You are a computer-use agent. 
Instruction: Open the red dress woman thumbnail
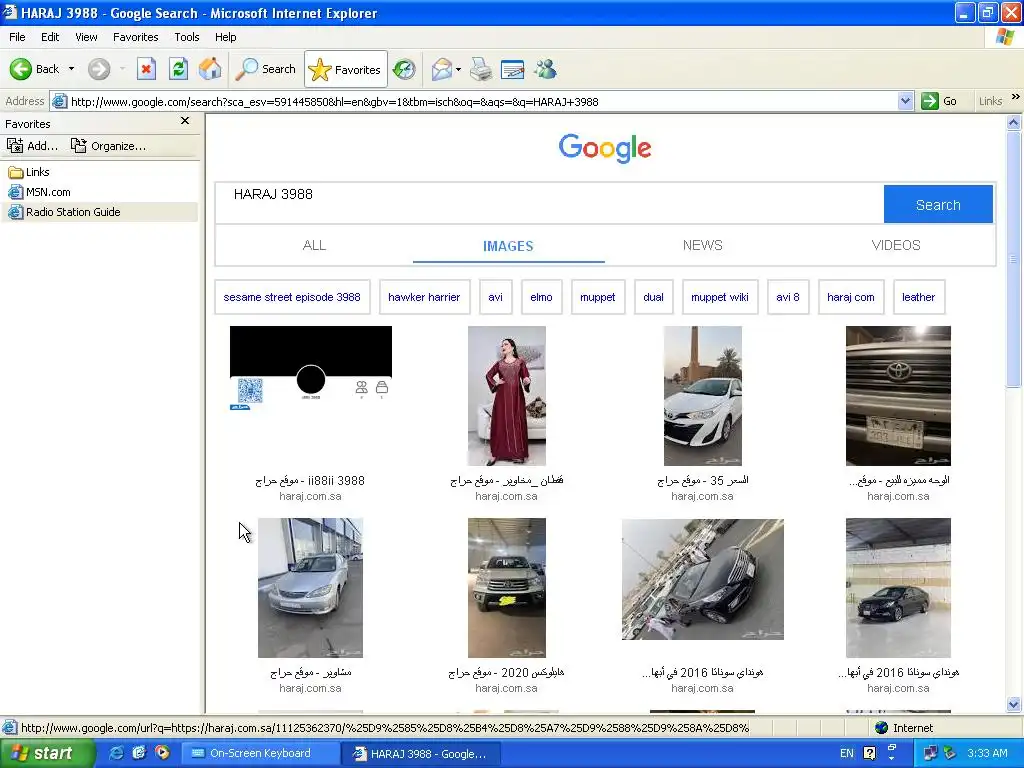[507, 396]
